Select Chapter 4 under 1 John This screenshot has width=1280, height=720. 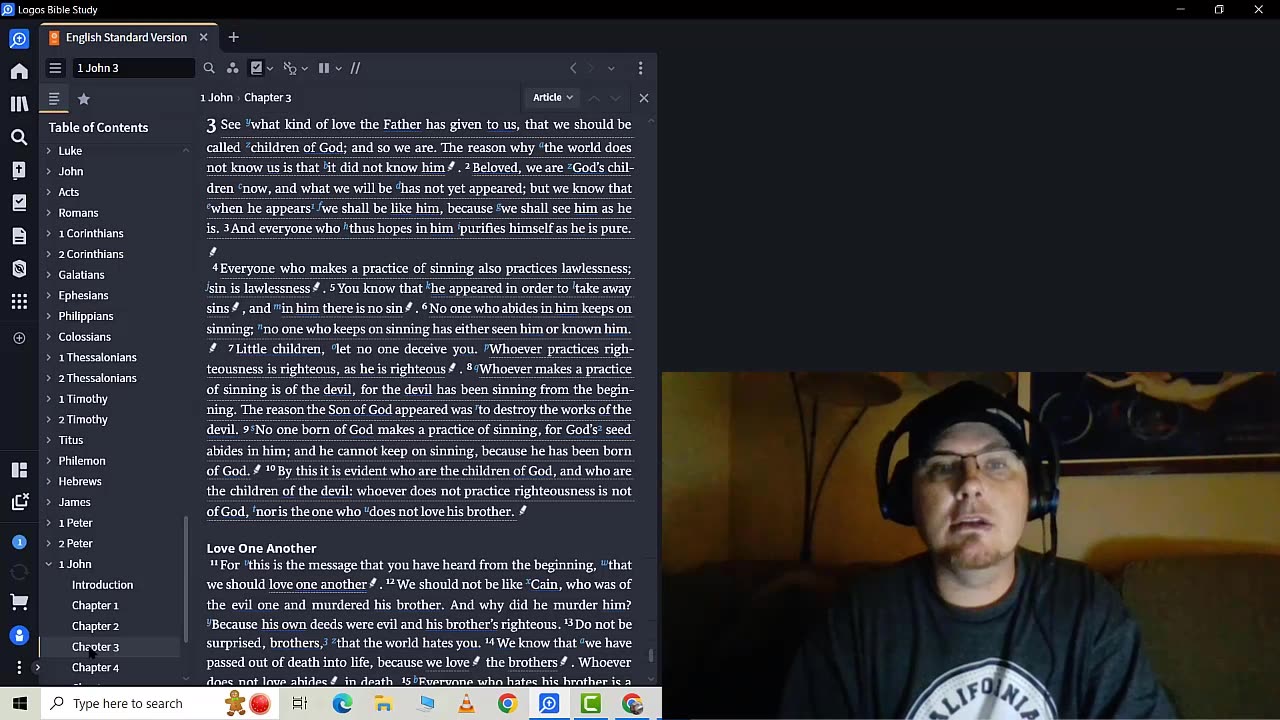click(x=95, y=667)
